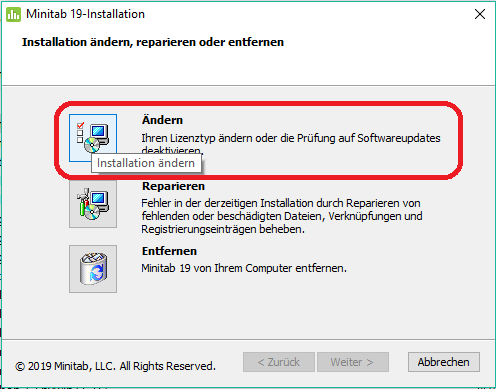496x389 pixels.
Task: Pick the Entfernen recycle bin icon
Action: click(93, 269)
